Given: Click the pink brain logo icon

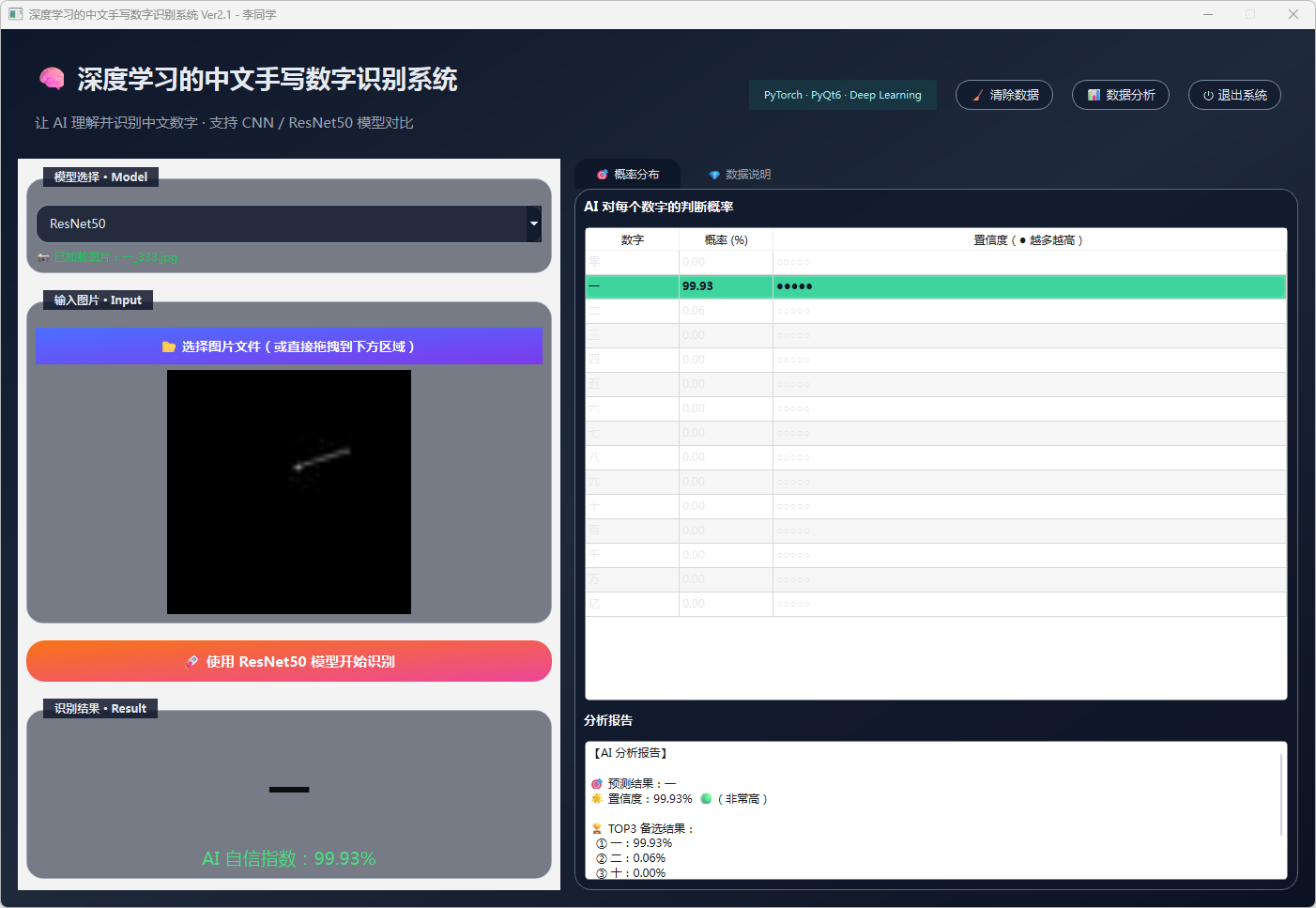Looking at the screenshot, I should (52, 79).
